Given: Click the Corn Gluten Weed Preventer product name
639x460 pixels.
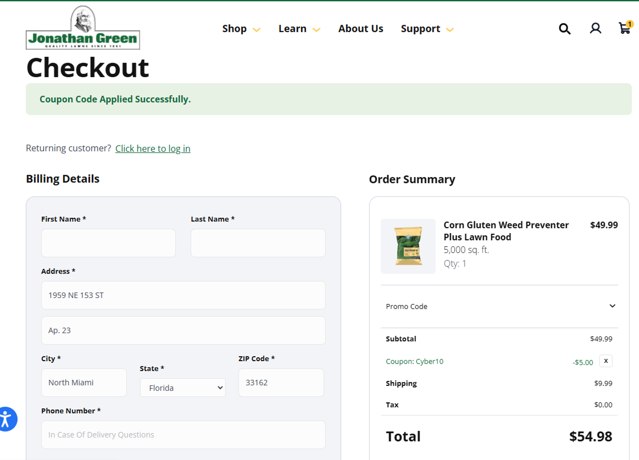Looking at the screenshot, I should coord(506,231).
